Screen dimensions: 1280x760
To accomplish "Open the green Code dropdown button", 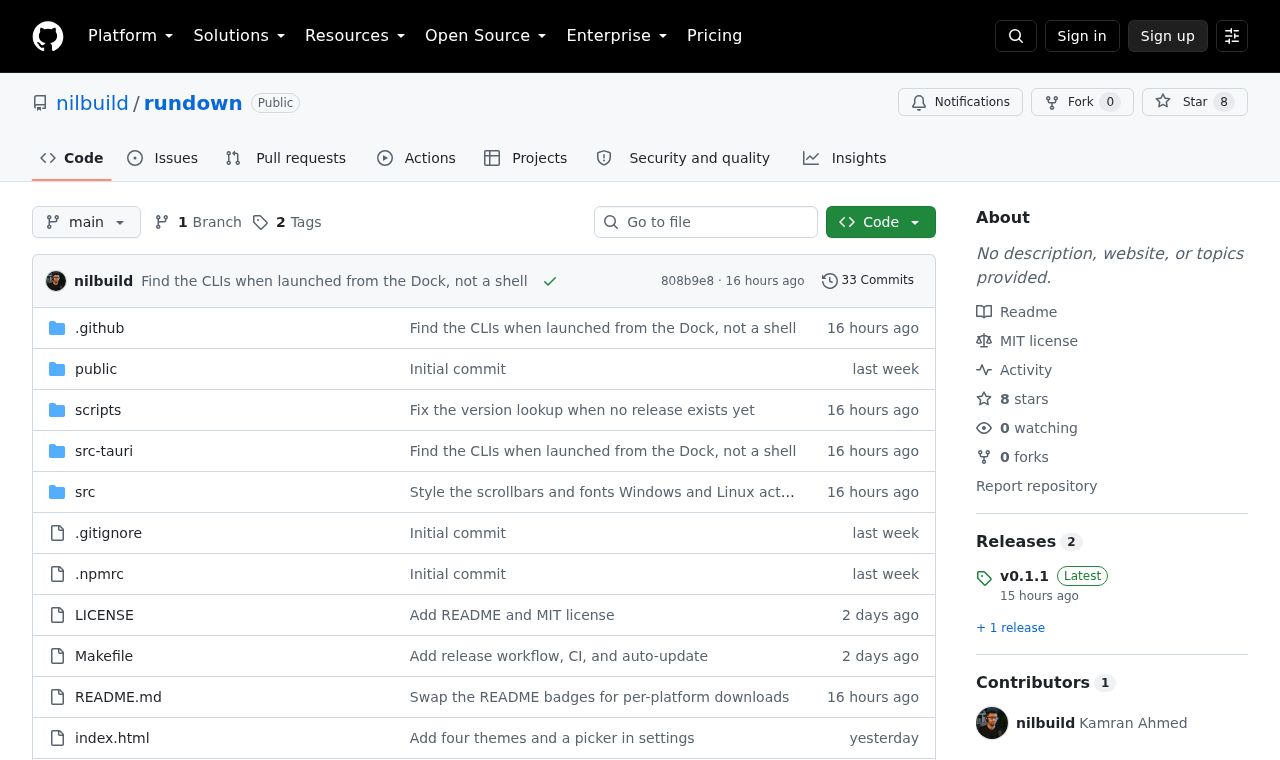I will [x=881, y=222].
